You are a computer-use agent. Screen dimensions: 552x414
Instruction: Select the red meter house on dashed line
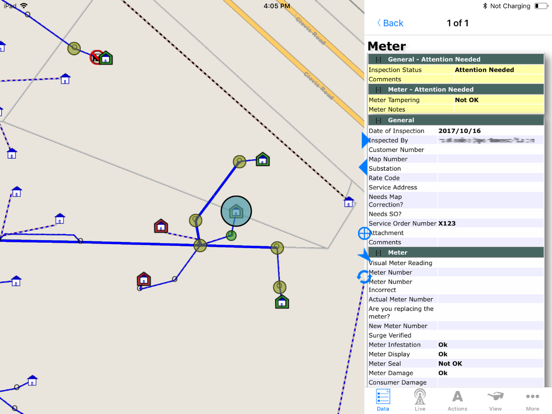(161, 226)
